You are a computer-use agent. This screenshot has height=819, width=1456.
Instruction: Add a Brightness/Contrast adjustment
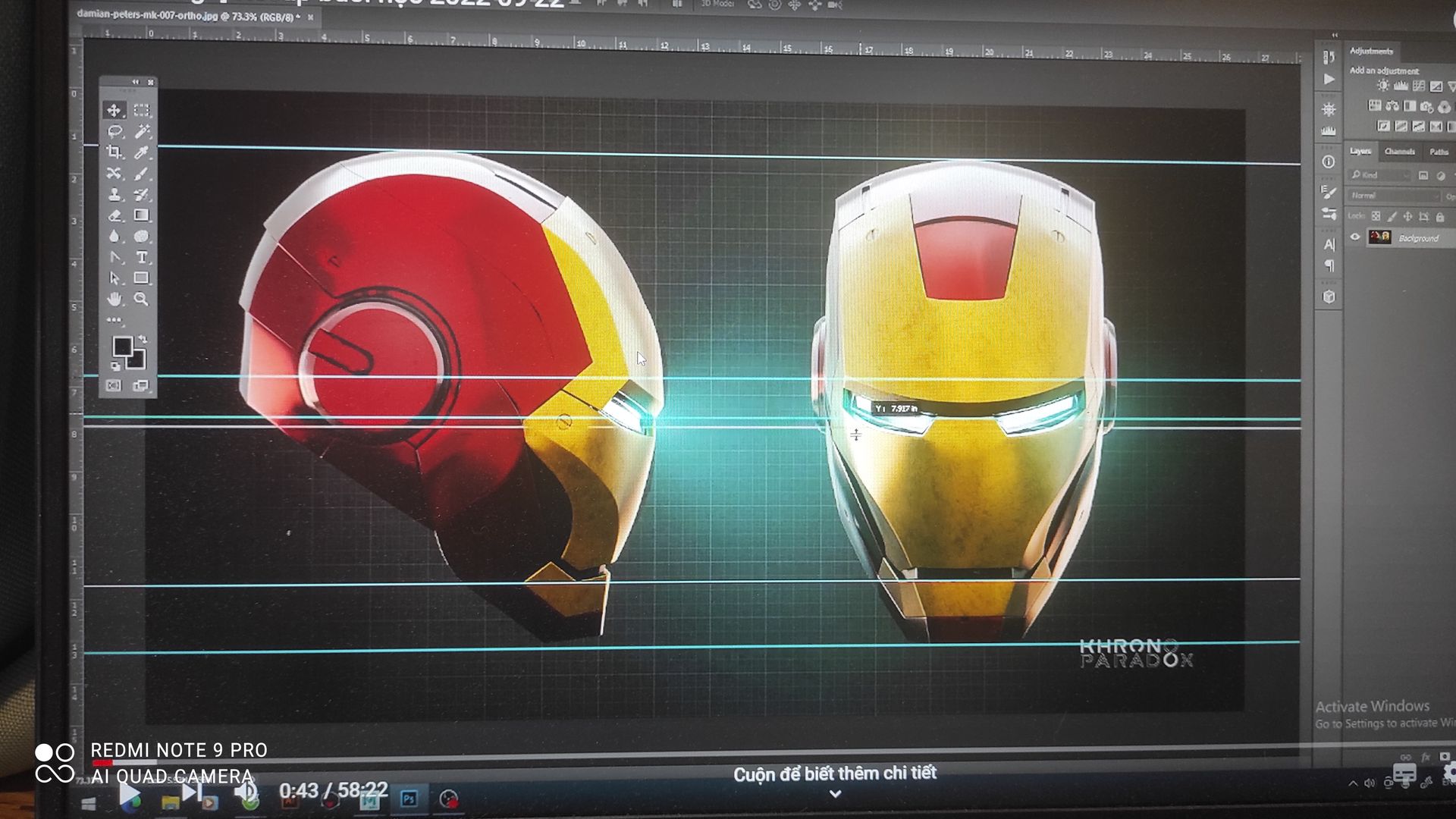click(1383, 86)
